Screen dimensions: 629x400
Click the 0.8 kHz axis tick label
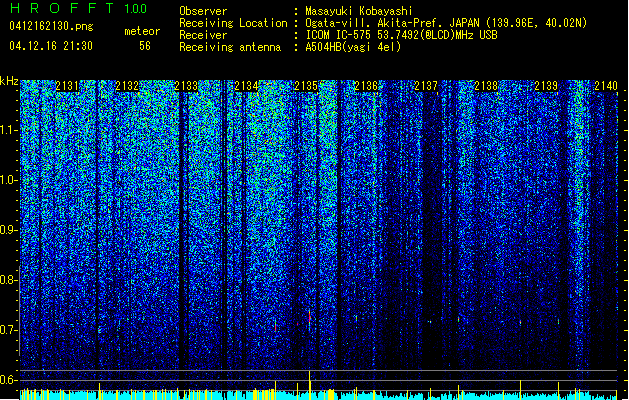click(9, 280)
